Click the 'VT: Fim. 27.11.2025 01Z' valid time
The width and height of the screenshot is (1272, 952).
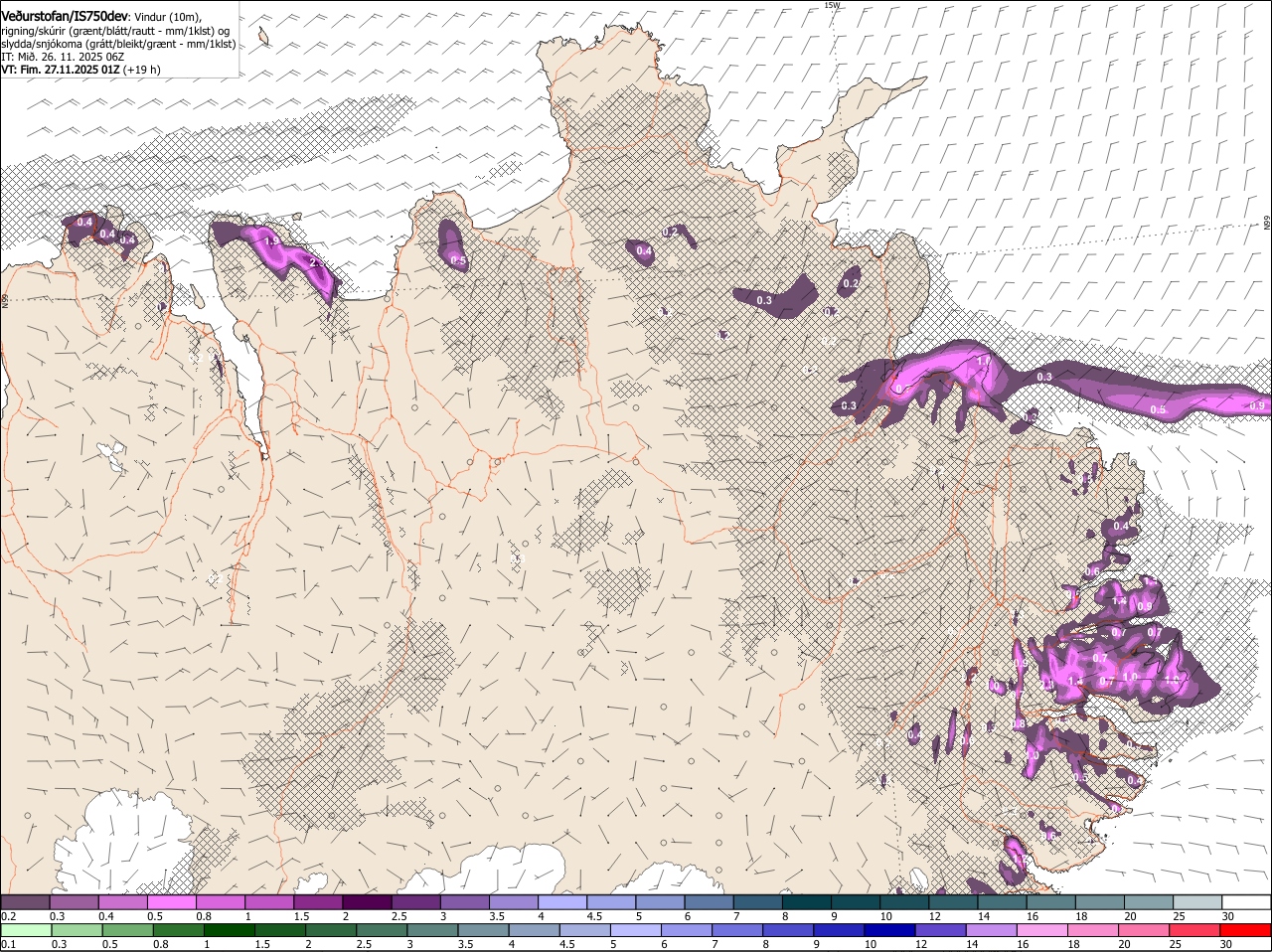coord(61,70)
